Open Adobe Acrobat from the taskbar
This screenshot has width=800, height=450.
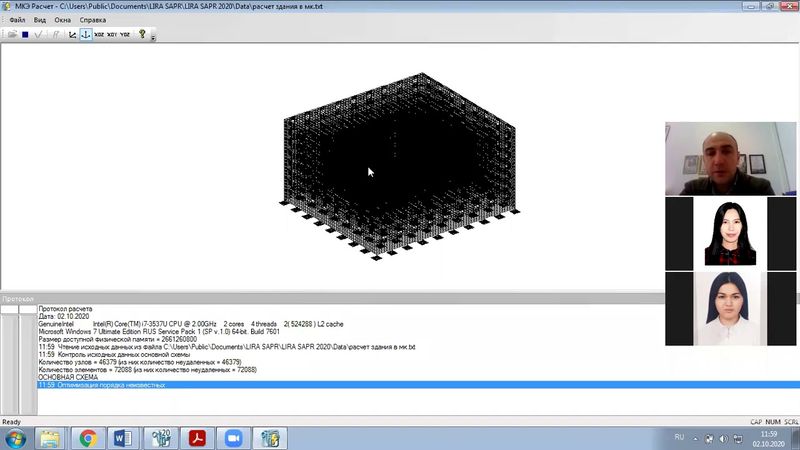pos(198,438)
